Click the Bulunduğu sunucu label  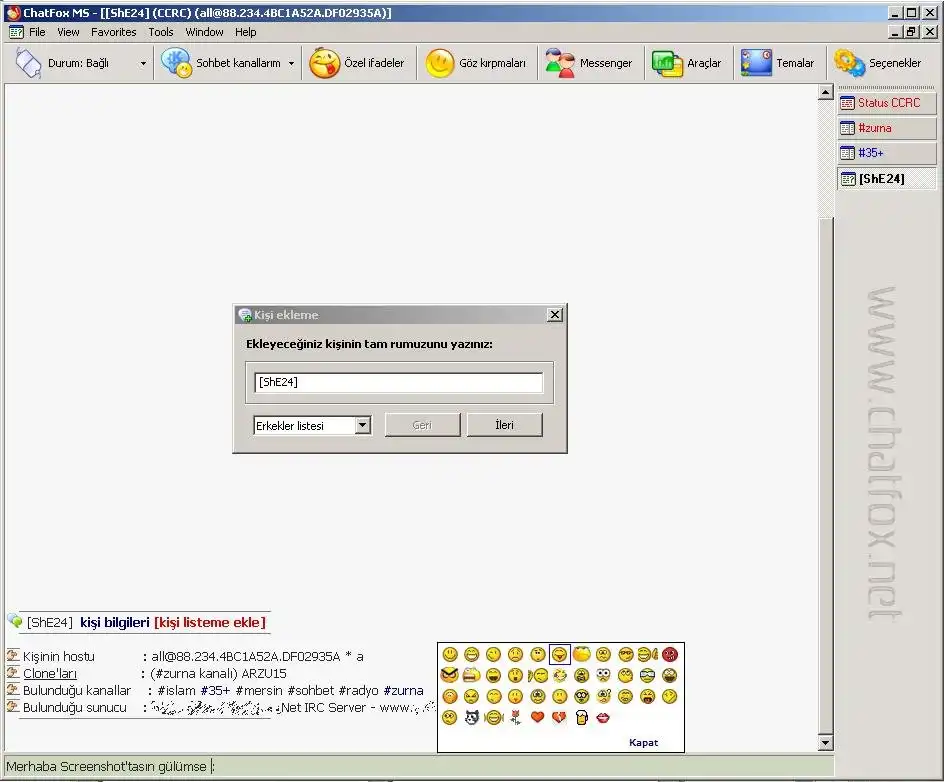75,707
